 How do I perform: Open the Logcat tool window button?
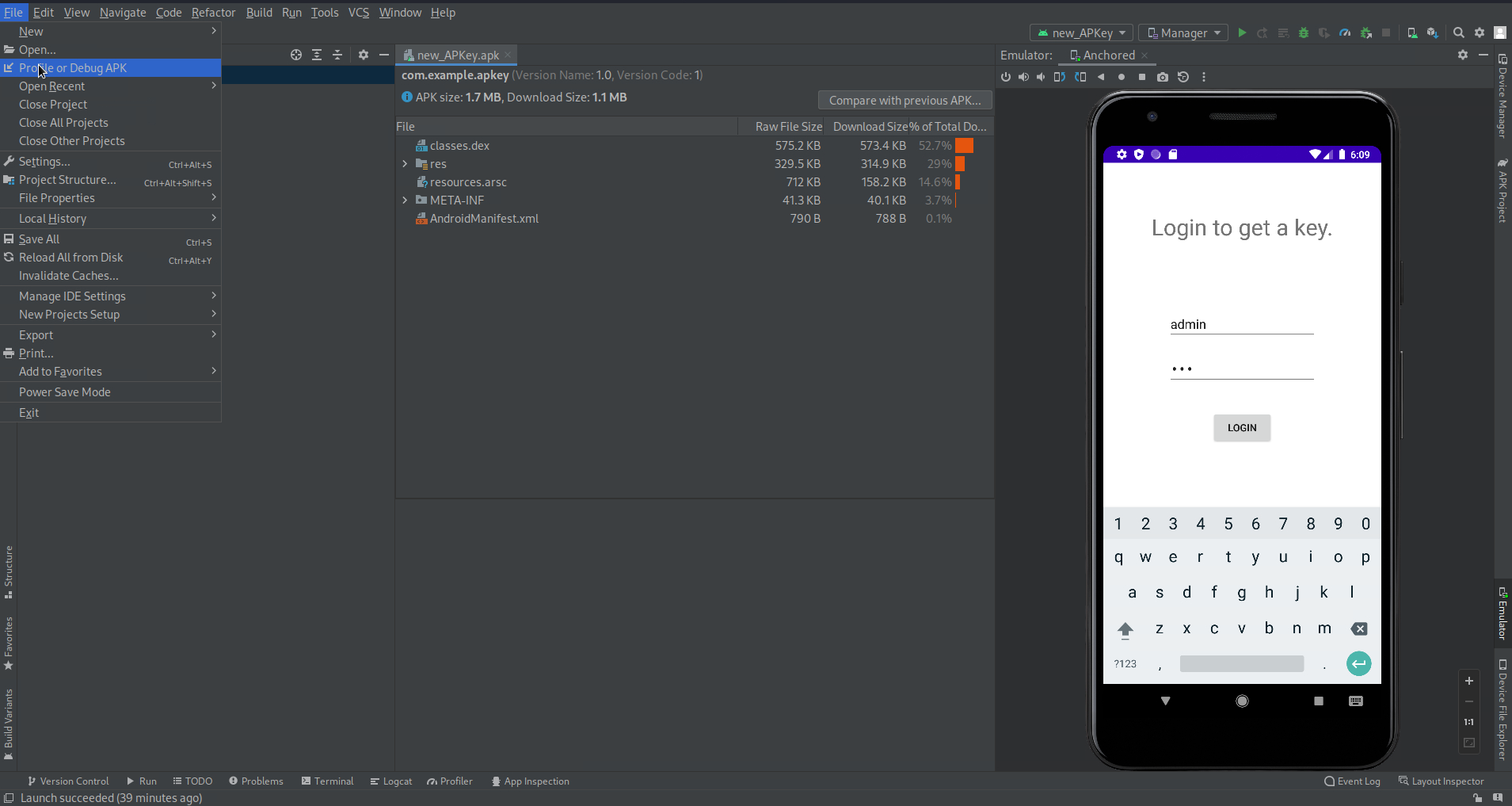pyautogui.click(x=391, y=781)
